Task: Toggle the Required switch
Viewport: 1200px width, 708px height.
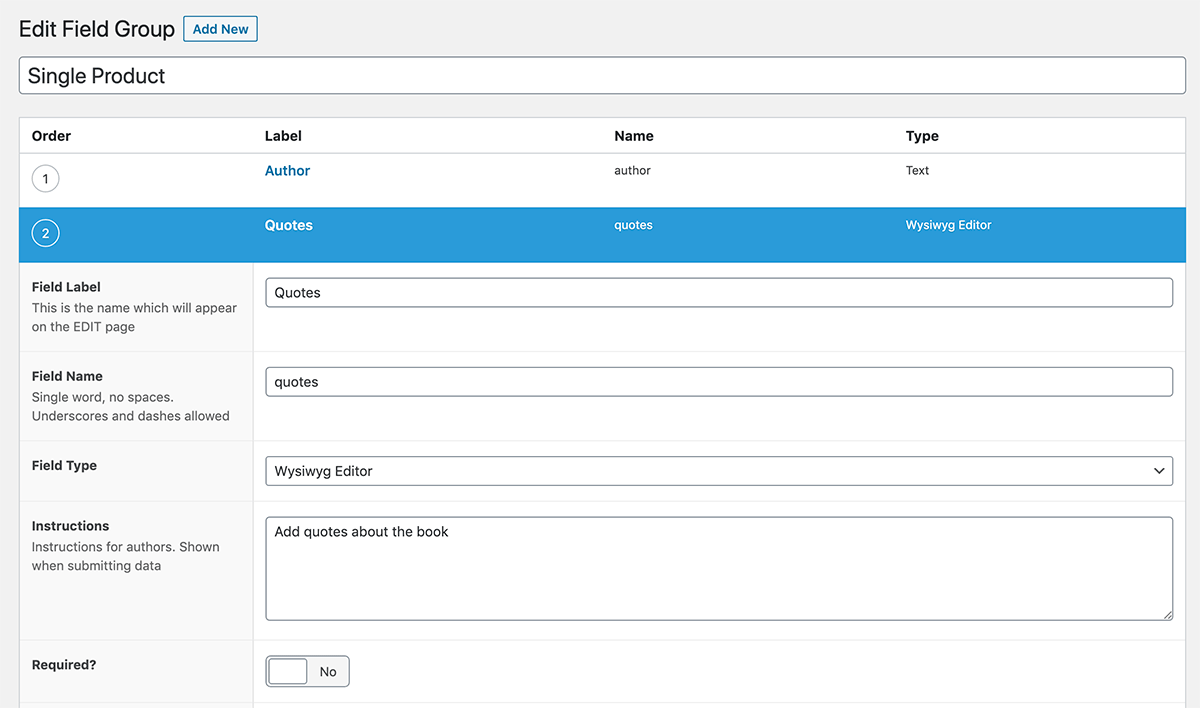Action: click(307, 672)
